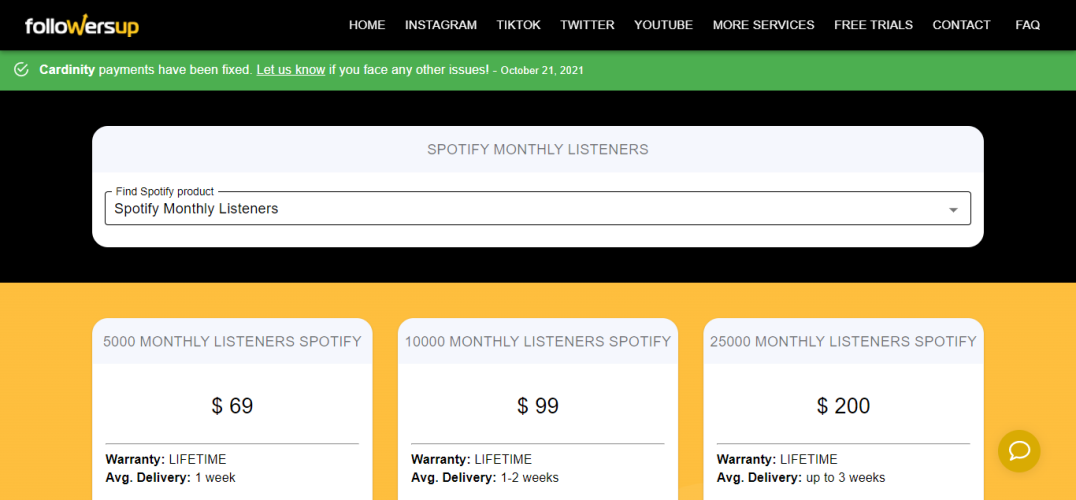
Task: Click the 'Cardinity' bold text in banner
Action: [67, 69]
